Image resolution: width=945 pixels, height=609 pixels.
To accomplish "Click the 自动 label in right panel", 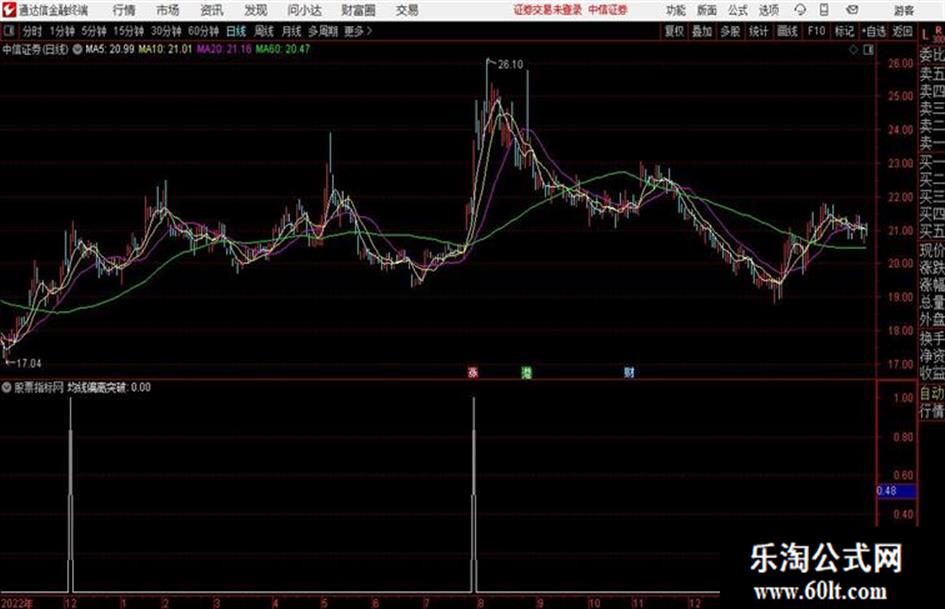I will click(932, 394).
